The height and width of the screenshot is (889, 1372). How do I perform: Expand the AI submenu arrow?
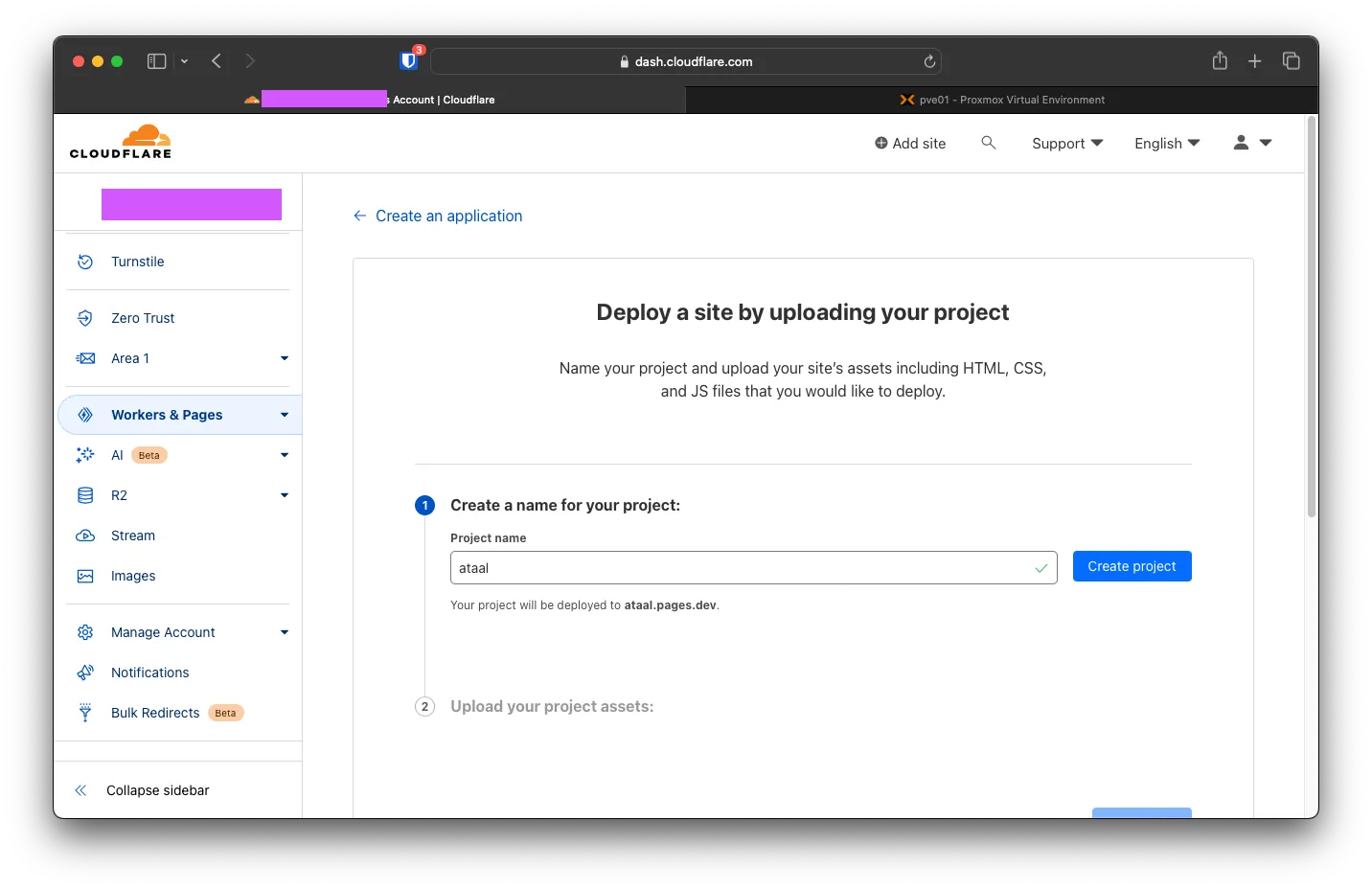(285, 455)
